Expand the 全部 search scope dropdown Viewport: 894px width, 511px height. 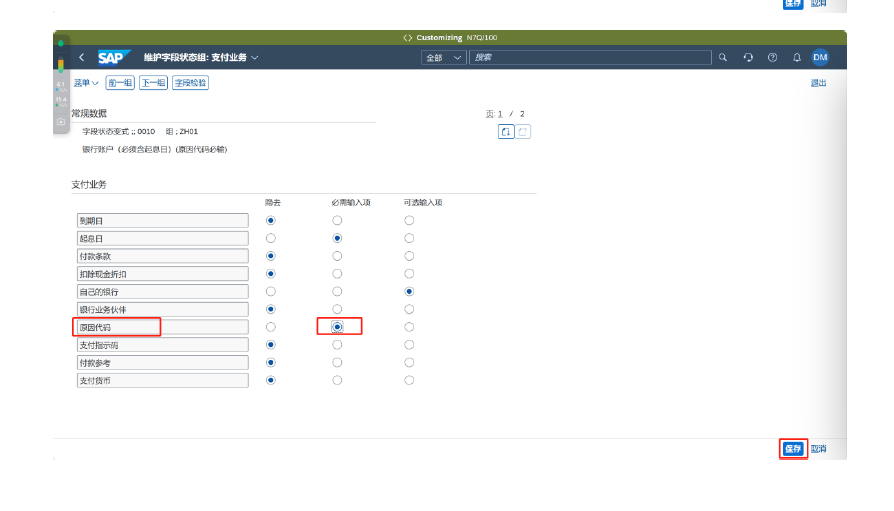click(444, 58)
